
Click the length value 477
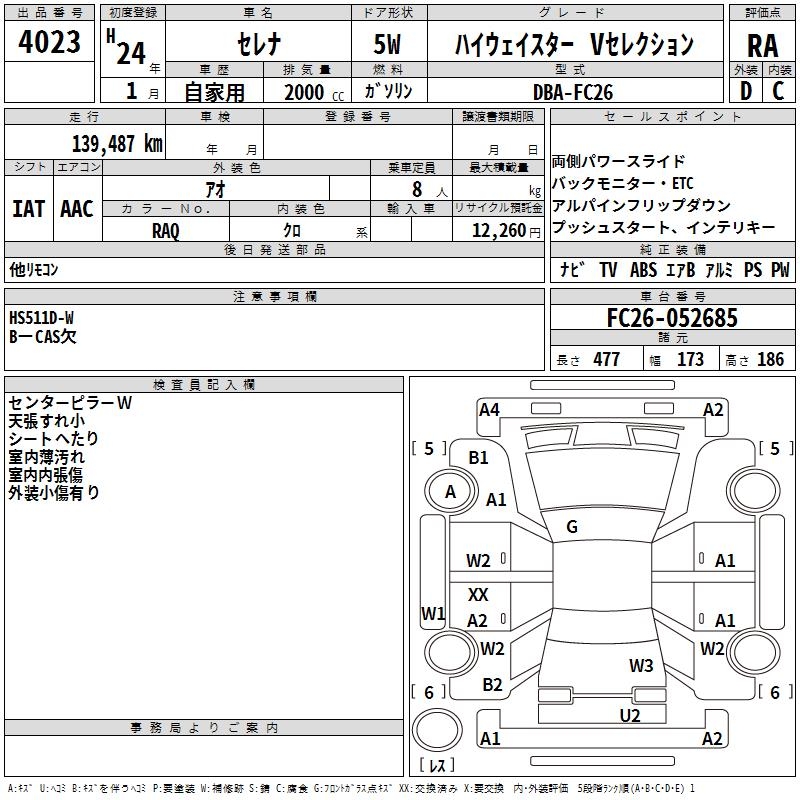tap(606, 359)
